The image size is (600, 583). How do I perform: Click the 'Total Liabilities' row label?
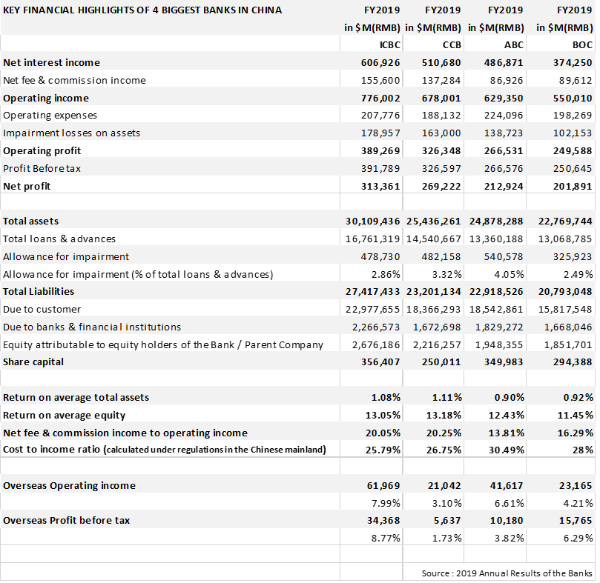(38, 292)
